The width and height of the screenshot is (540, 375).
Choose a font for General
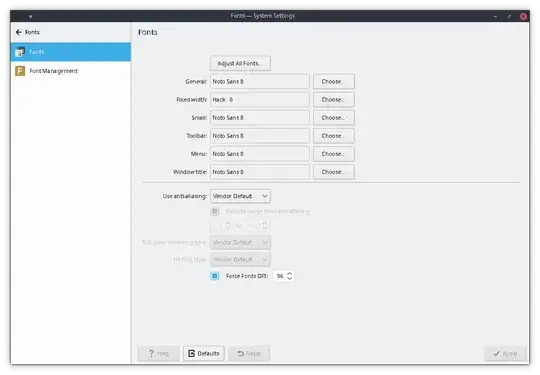click(333, 82)
